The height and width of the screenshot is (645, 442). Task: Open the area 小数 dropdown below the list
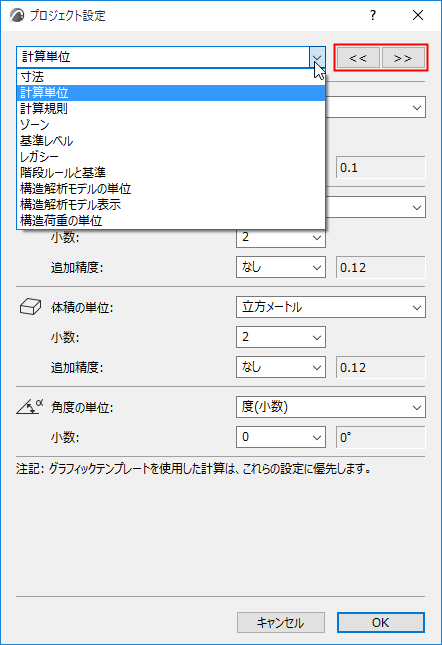(281, 238)
